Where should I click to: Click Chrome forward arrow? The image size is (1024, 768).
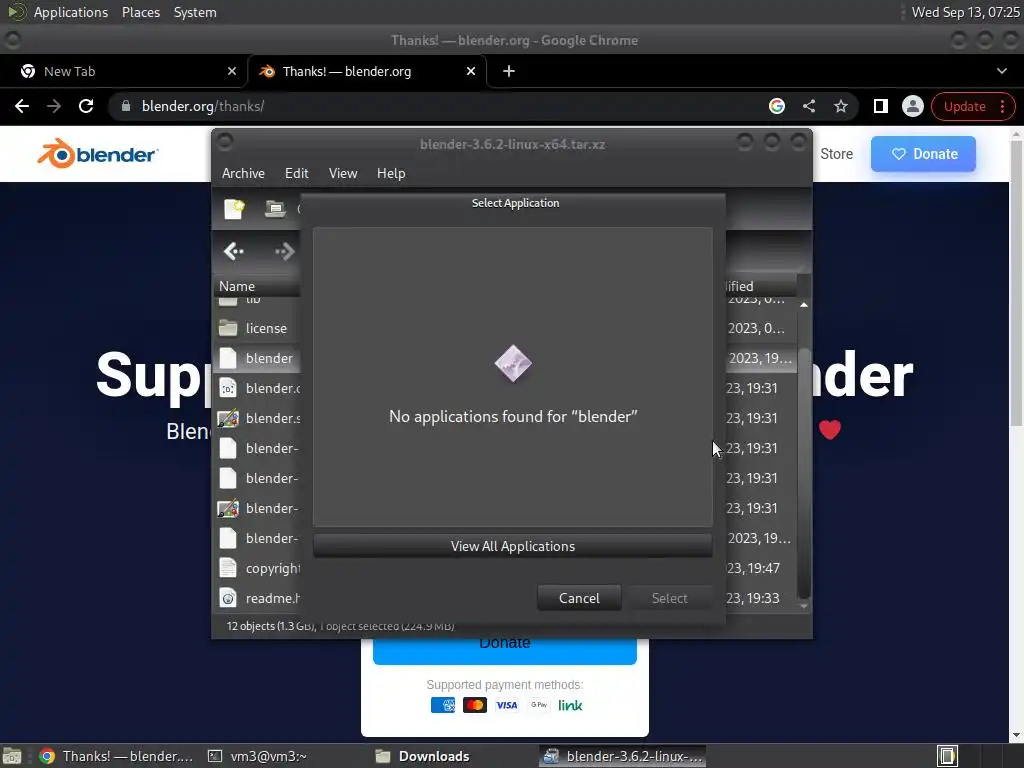(54, 106)
